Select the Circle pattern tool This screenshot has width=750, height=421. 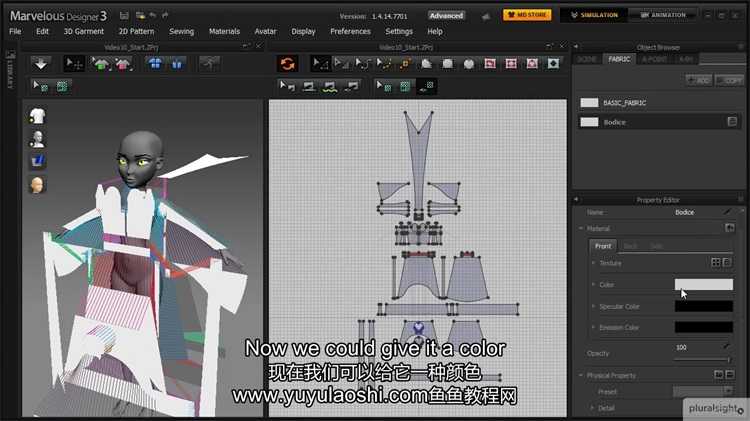click(469, 64)
